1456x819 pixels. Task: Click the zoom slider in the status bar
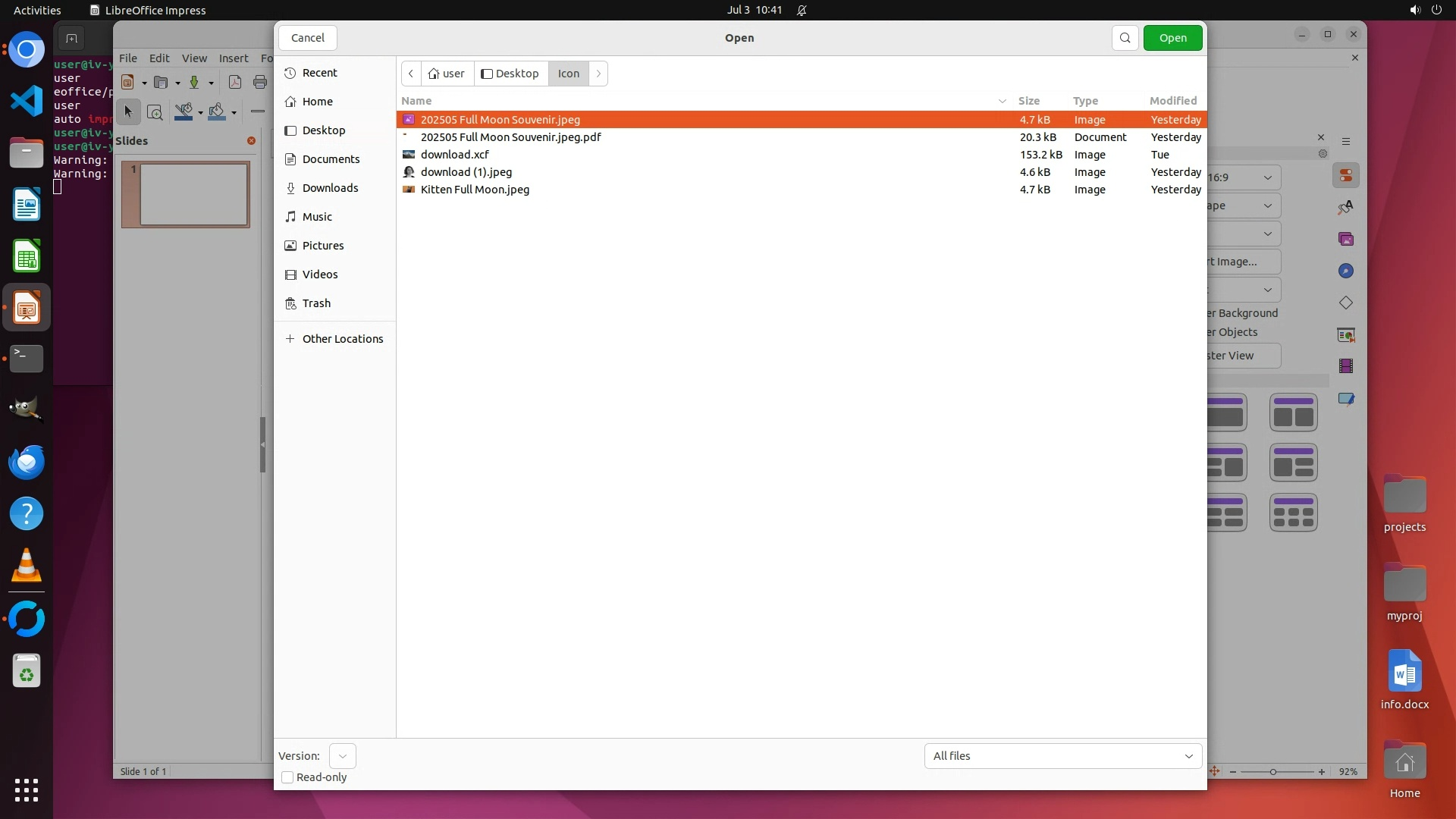tap(1273, 772)
